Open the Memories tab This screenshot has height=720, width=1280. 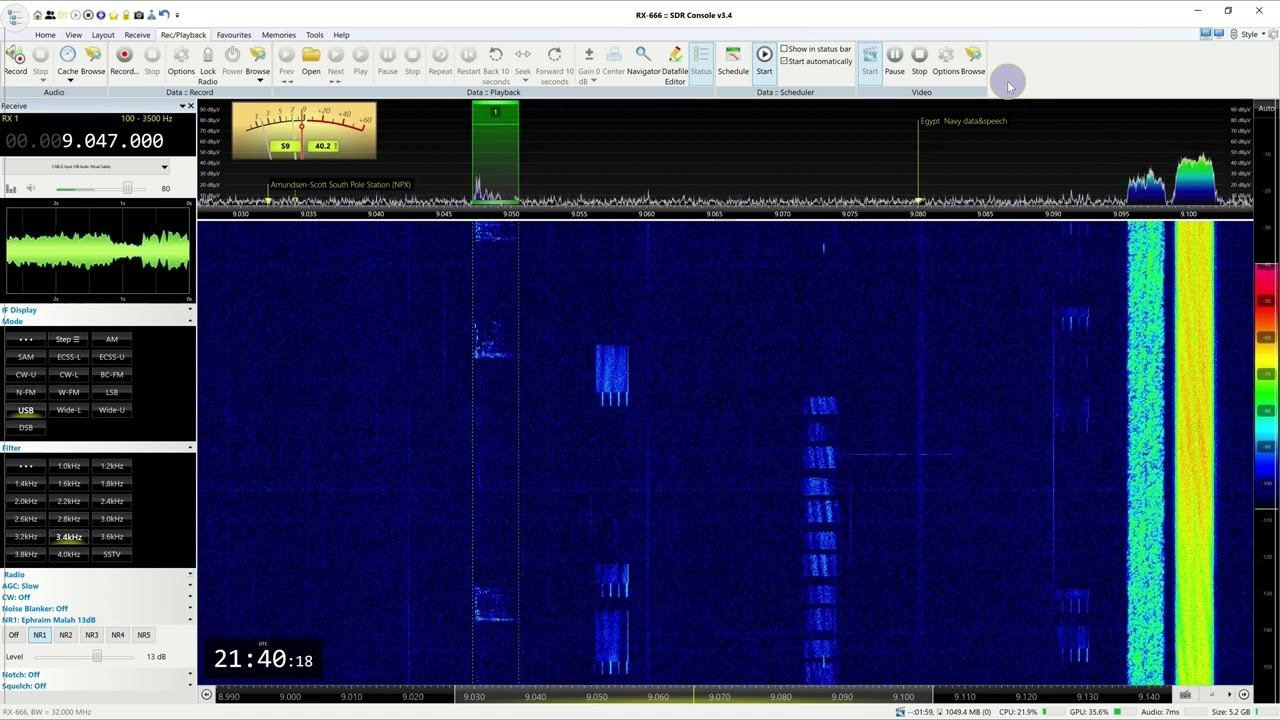coord(279,35)
